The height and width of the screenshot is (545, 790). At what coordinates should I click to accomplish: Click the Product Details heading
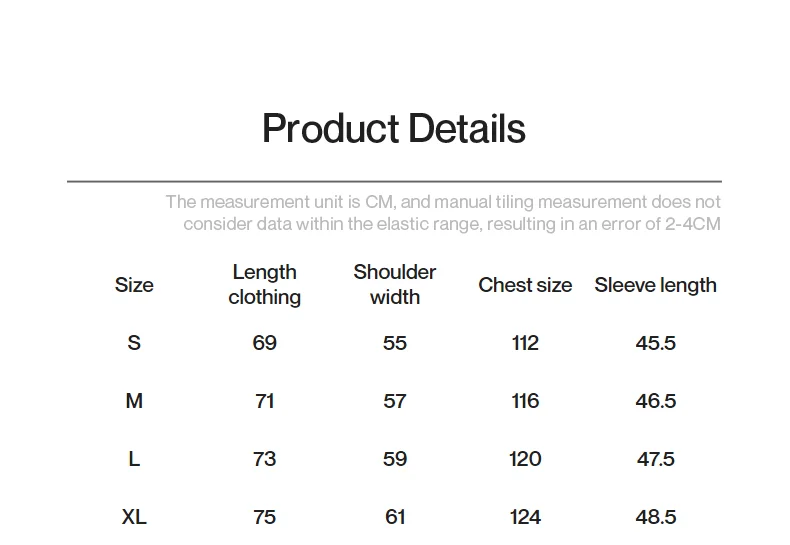coord(394,128)
